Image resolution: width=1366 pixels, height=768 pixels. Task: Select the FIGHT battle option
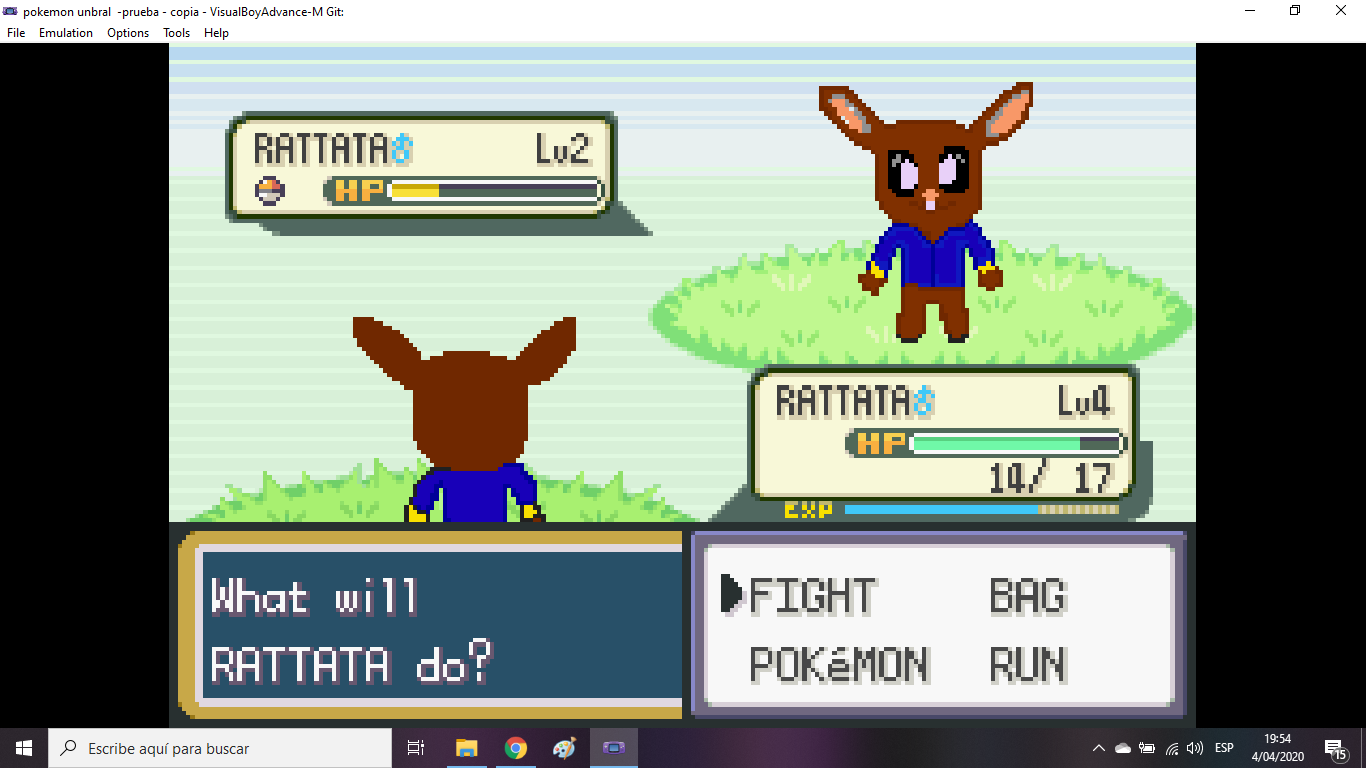pos(812,596)
